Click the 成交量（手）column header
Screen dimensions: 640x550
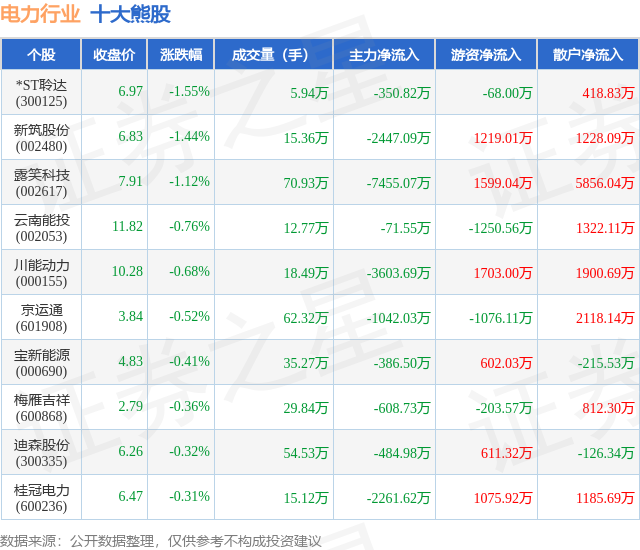click(274, 55)
